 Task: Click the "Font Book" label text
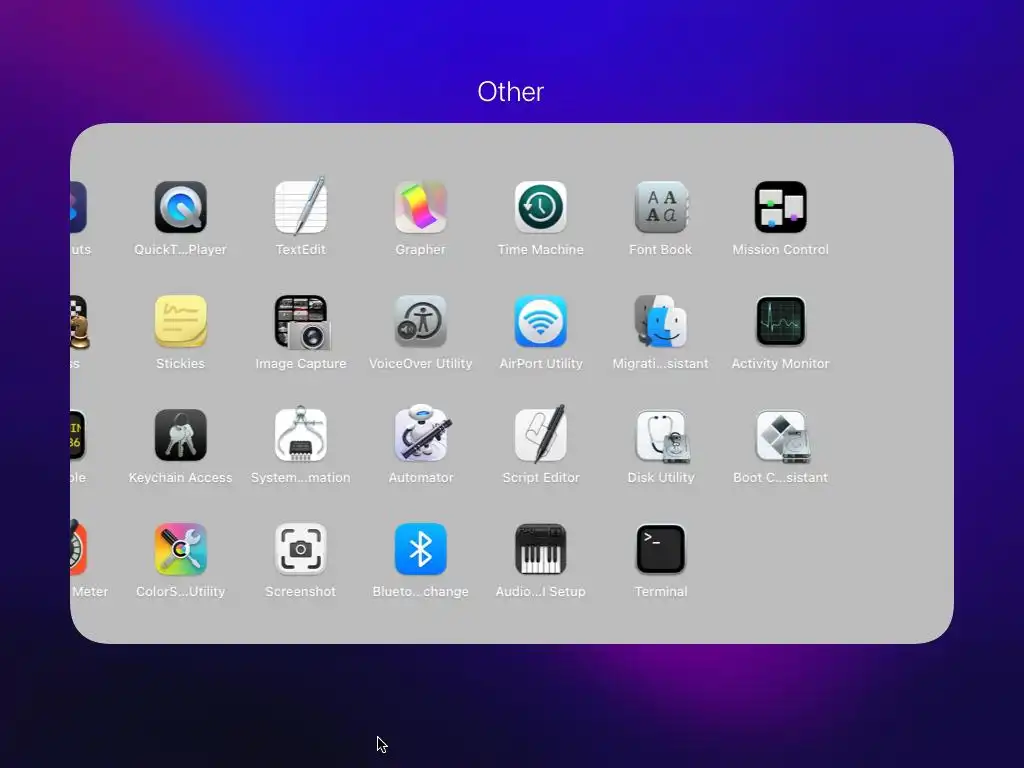tap(661, 249)
